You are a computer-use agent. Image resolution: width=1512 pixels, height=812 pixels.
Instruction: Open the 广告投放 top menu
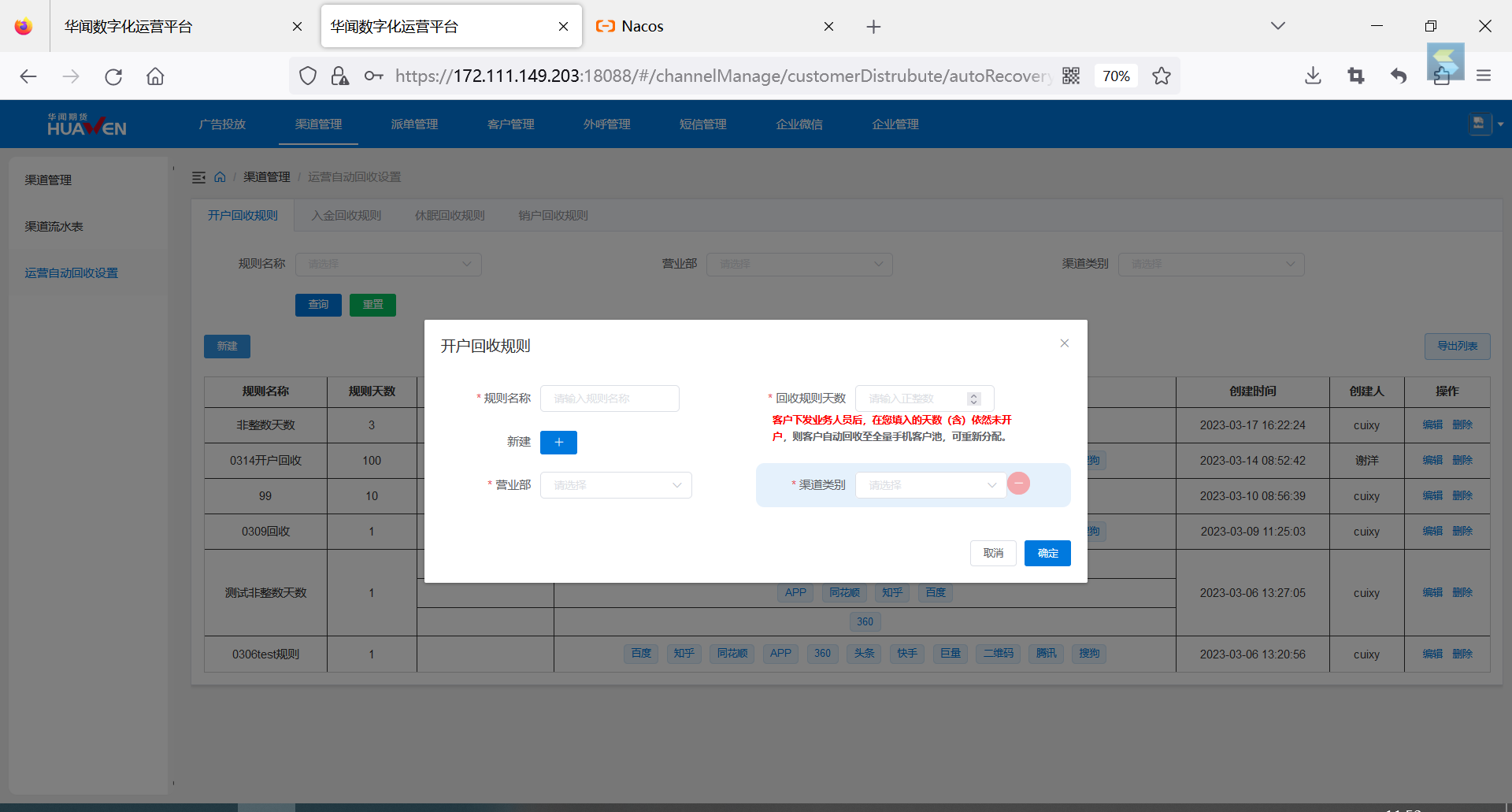tap(222, 124)
